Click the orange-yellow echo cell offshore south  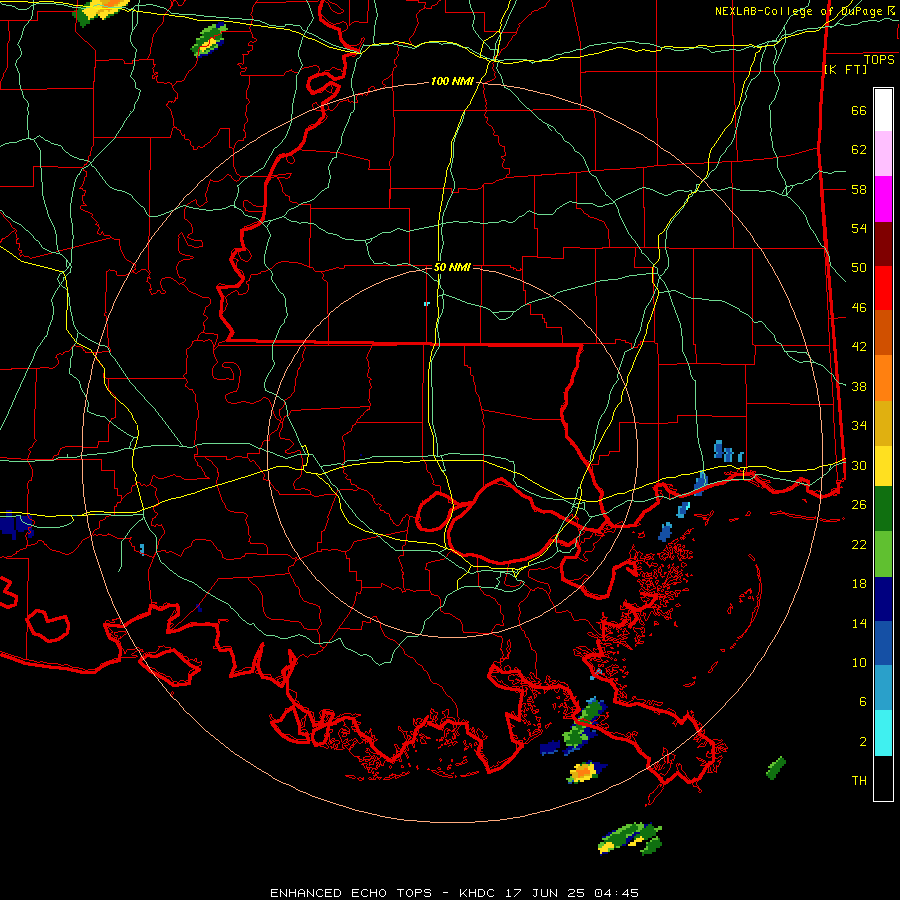pos(584,772)
